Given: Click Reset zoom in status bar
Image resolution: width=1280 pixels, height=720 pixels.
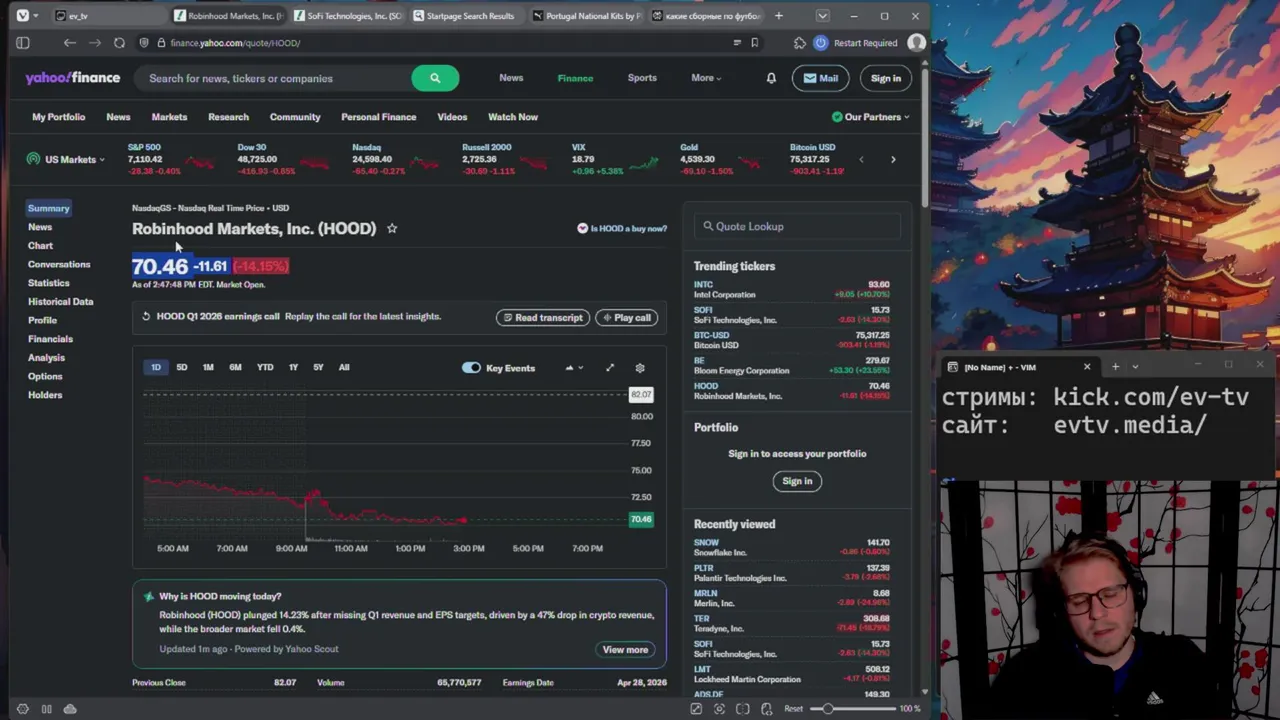Looking at the screenshot, I should [x=793, y=709].
